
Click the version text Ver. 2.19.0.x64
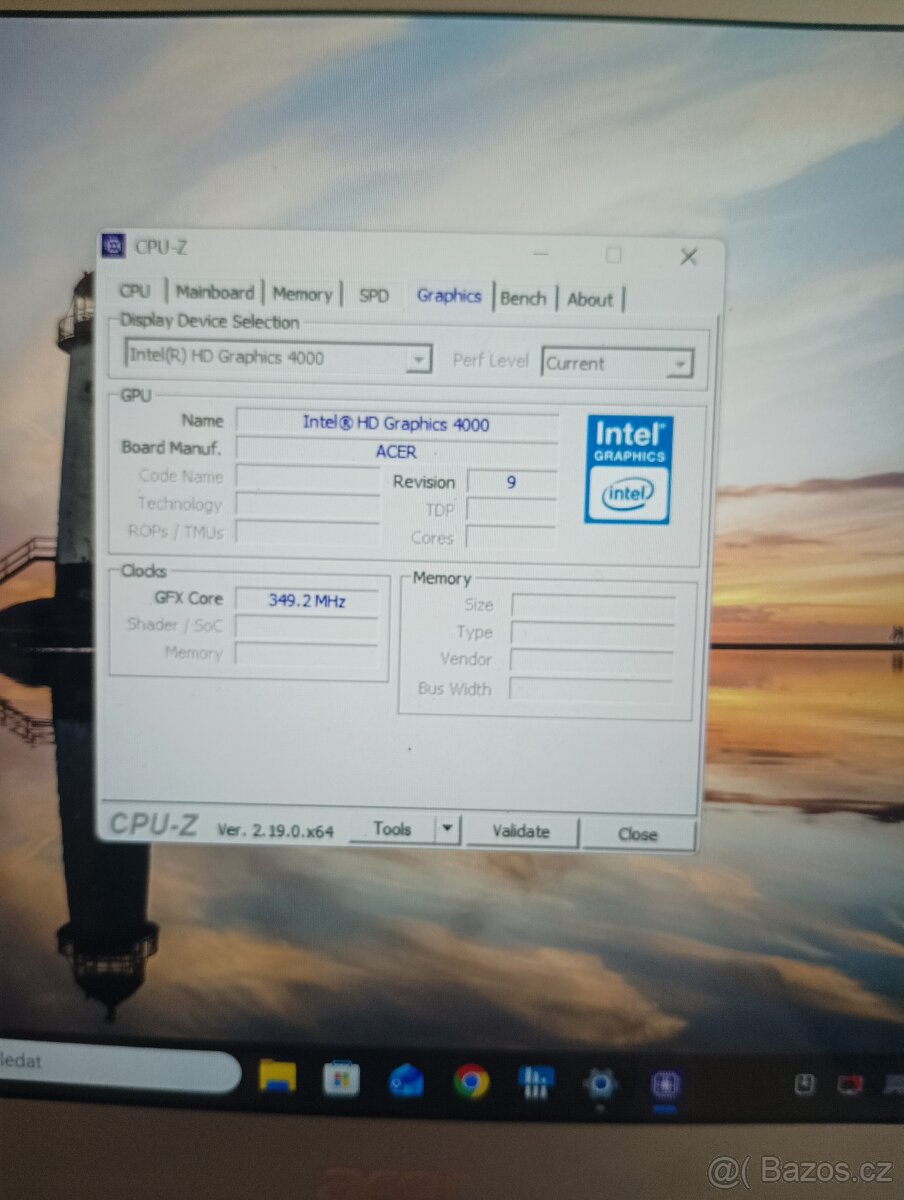tap(275, 830)
